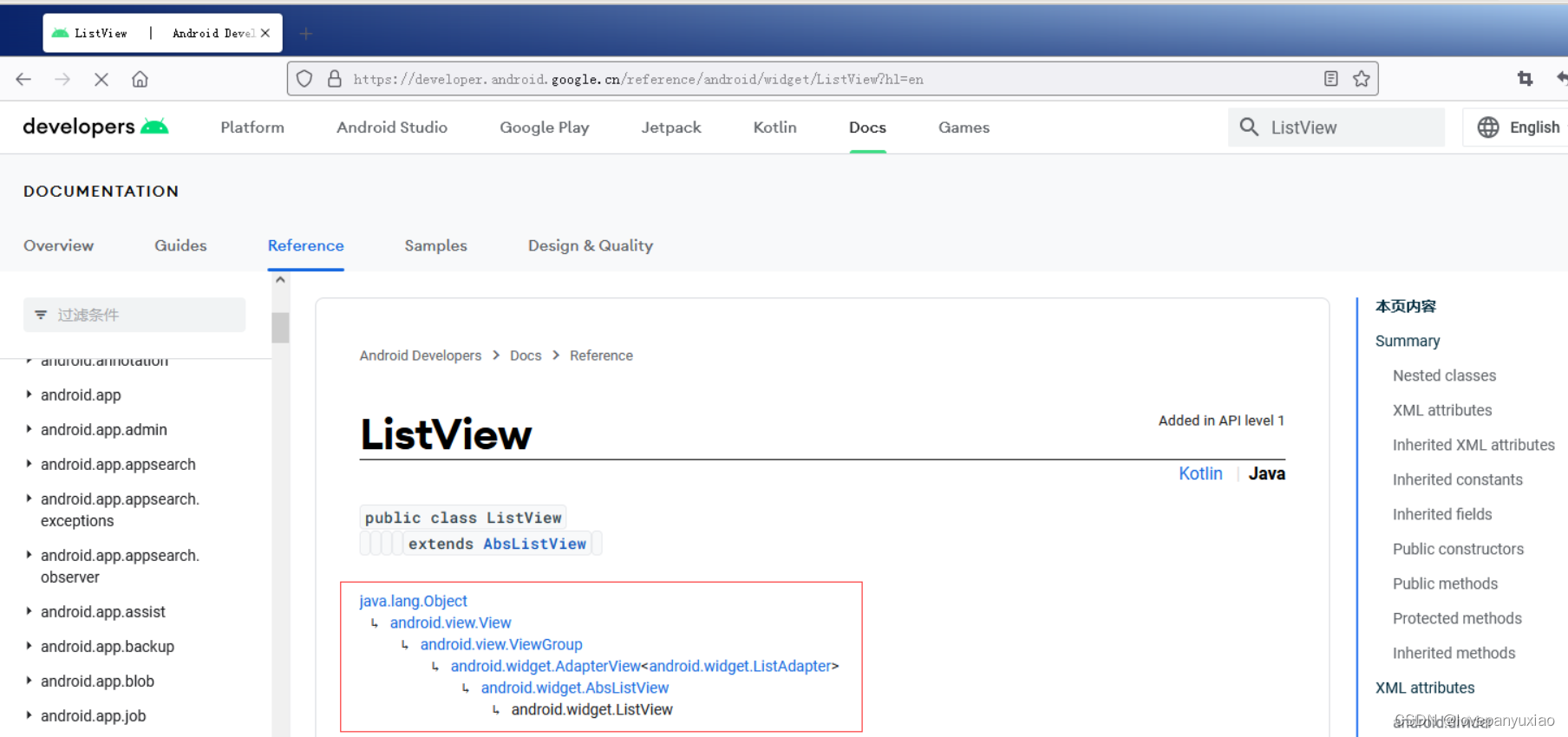
Task: Open the browser home page icon
Action: [x=140, y=79]
